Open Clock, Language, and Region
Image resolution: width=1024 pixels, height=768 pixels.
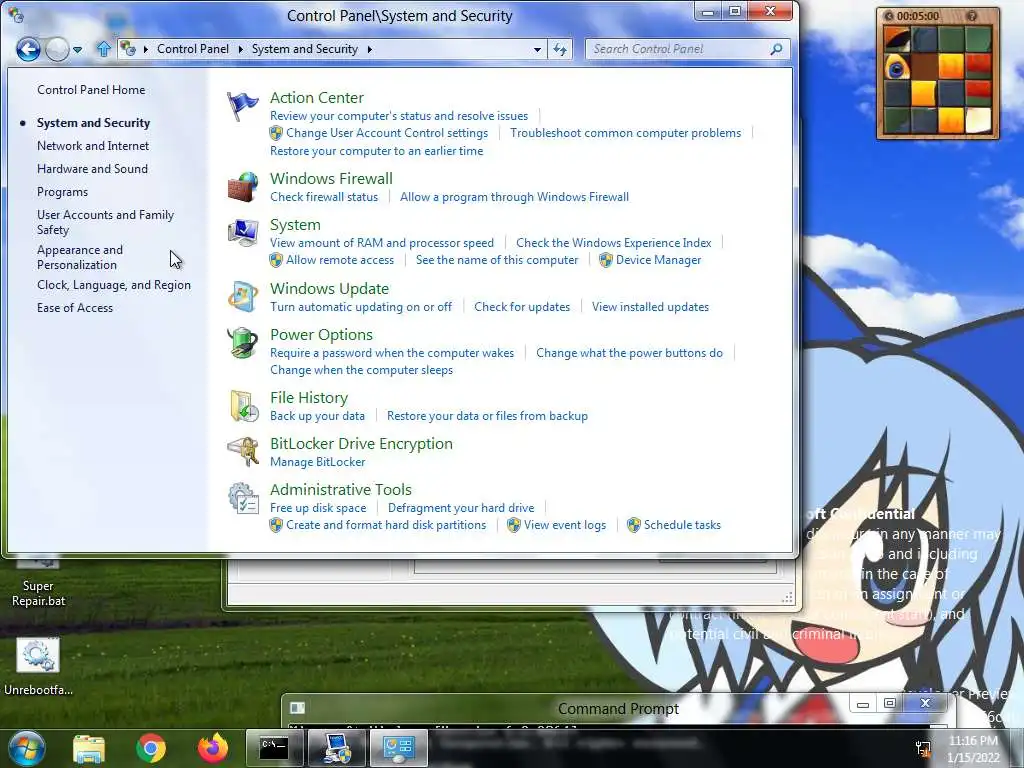[x=114, y=285]
